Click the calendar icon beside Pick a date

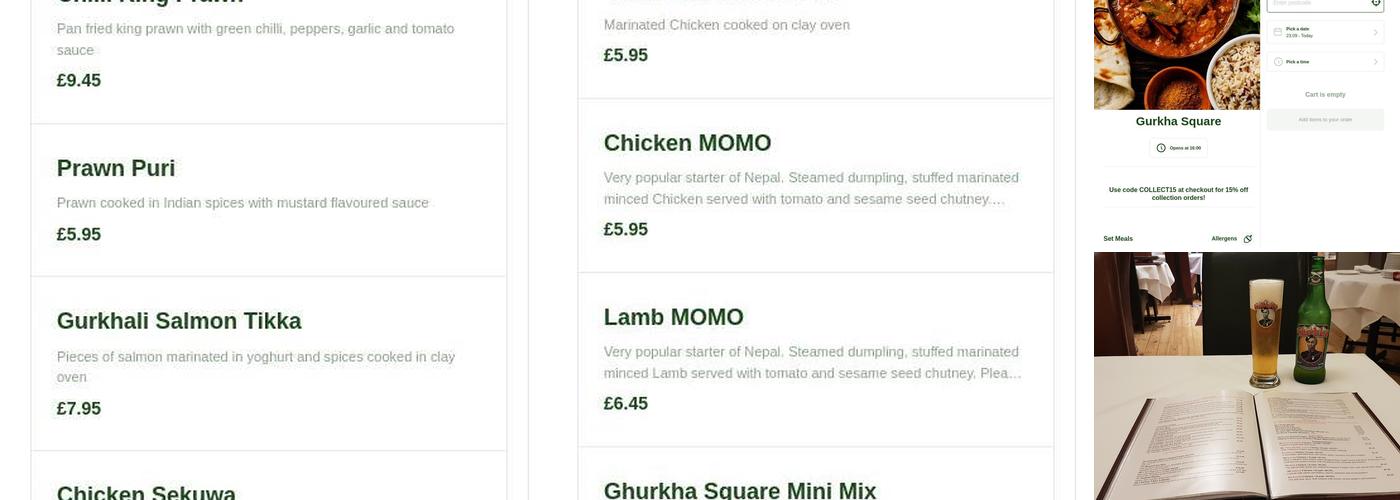[x=1278, y=32]
